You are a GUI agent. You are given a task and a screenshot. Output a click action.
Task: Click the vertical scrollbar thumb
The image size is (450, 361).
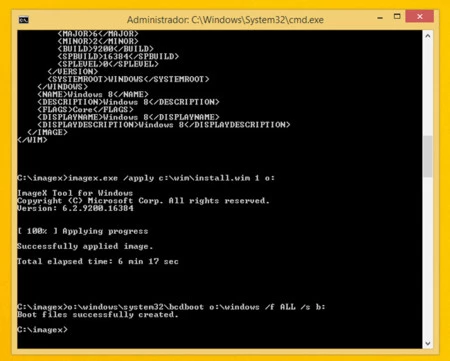point(428,156)
